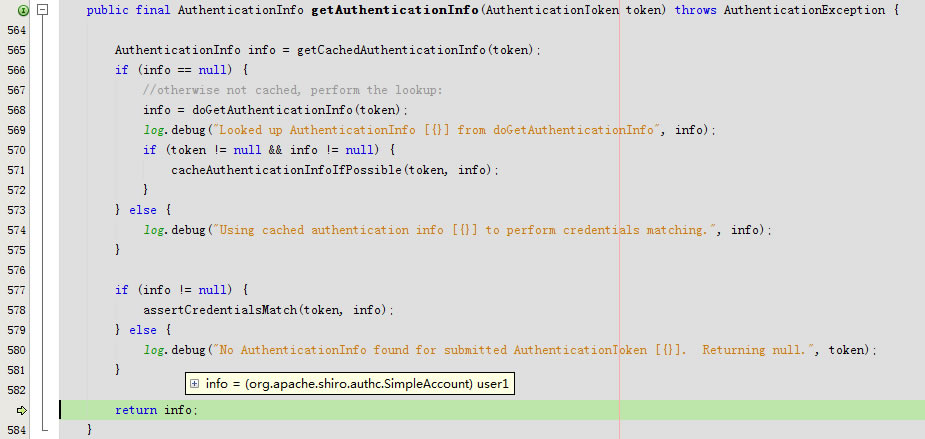Click line number 580 in gutter
Image resolution: width=925 pixels, height=439 pixels.
click(x=17, y=350)
